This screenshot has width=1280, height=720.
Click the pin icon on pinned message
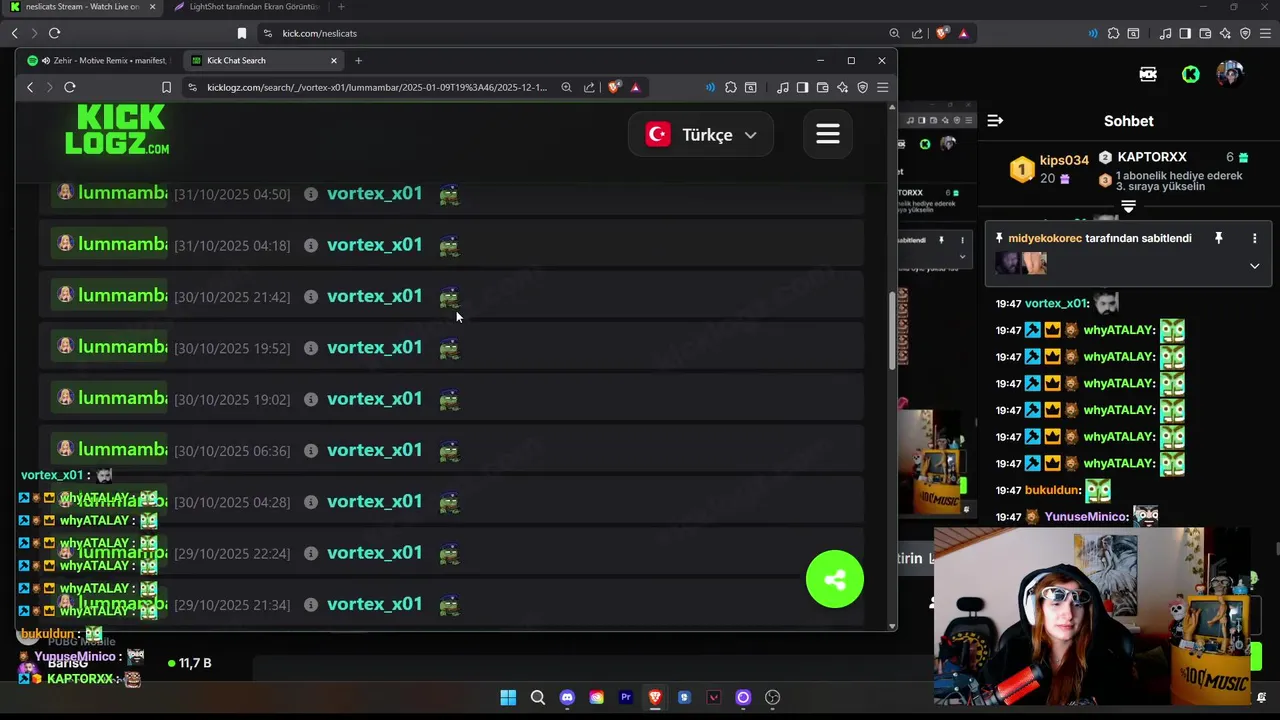click(1218, 238)
